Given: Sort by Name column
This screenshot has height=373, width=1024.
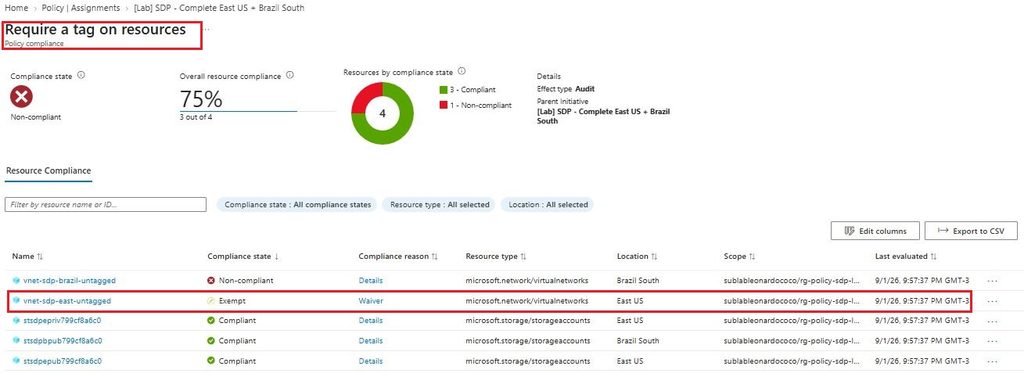Looking at the screenshot, I should tap(27, 257).
